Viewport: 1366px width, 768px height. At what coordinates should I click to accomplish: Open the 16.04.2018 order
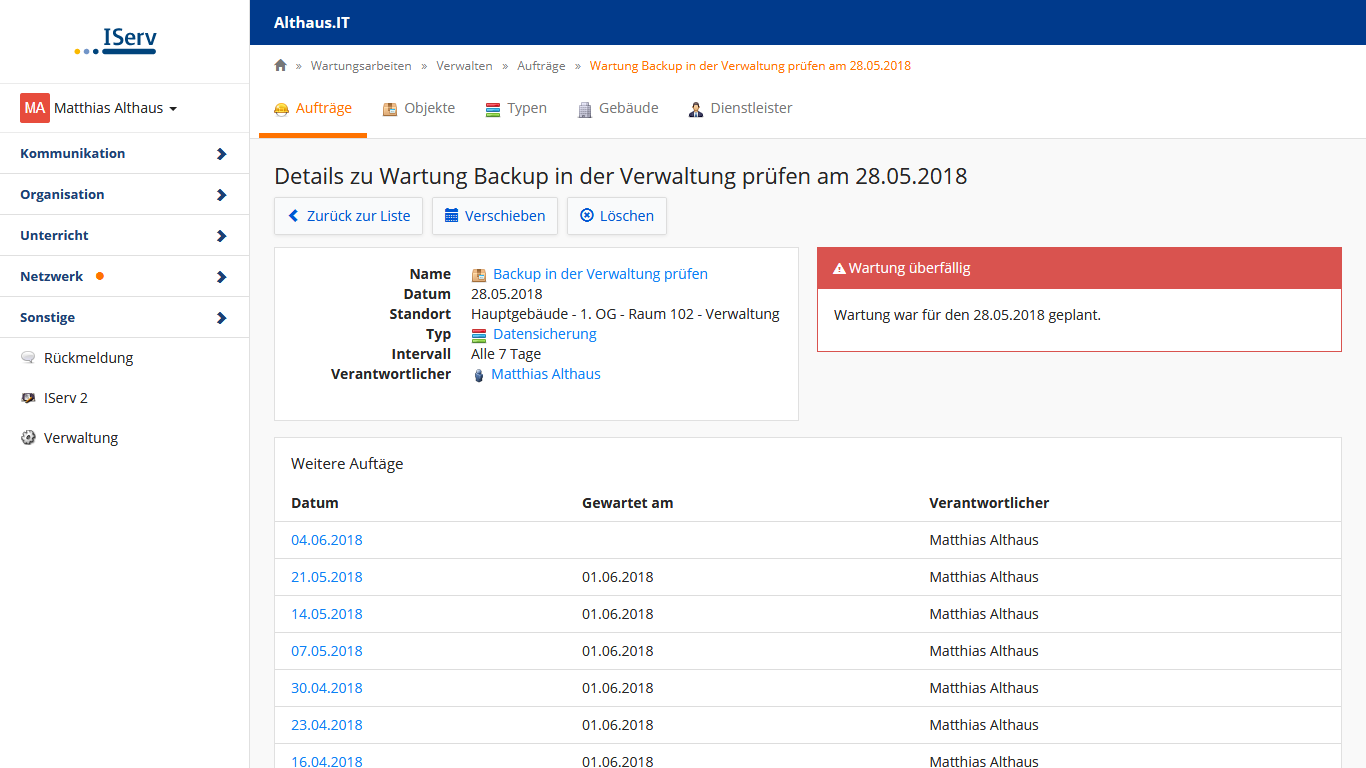point(327,761)
